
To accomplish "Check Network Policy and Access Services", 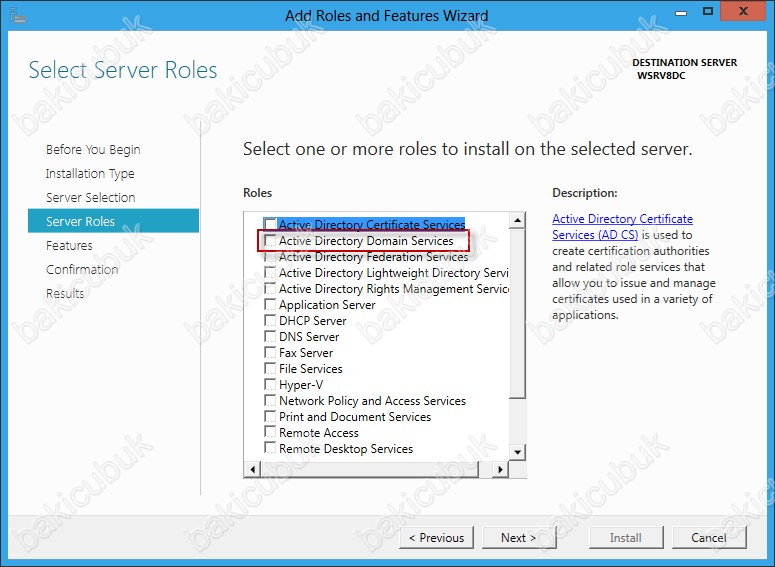I will coord(270,400).
